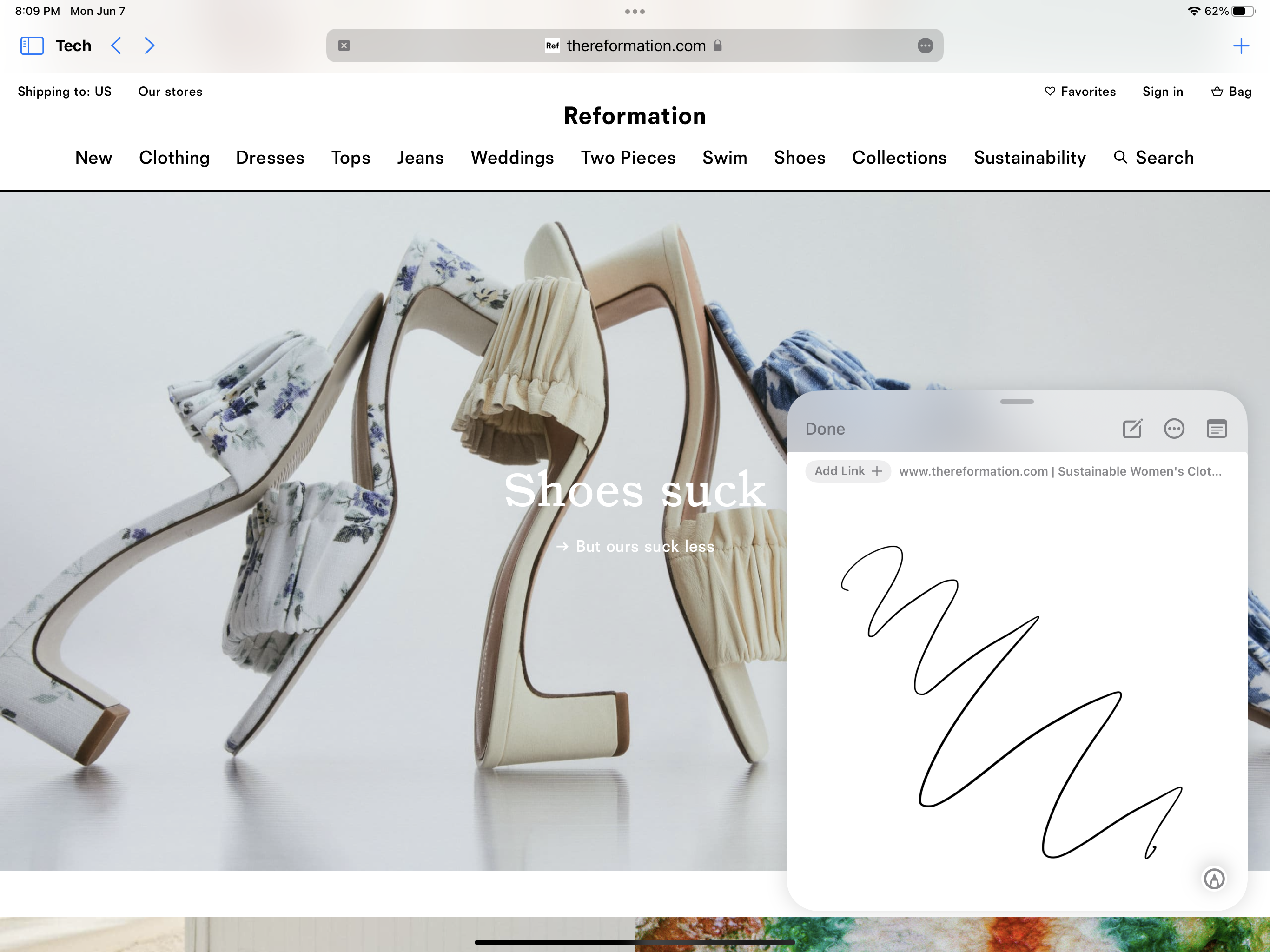Image resolution: width=1270 pixels, height=952 pixels.
Task: Open the Bag basket icon
Action: coord(1217,91)
